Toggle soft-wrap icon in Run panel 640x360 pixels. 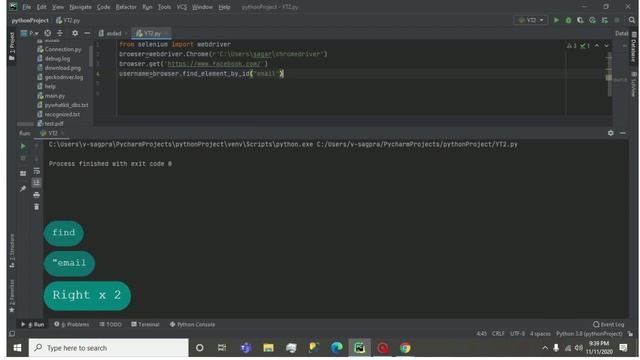[x=36, y=171]
